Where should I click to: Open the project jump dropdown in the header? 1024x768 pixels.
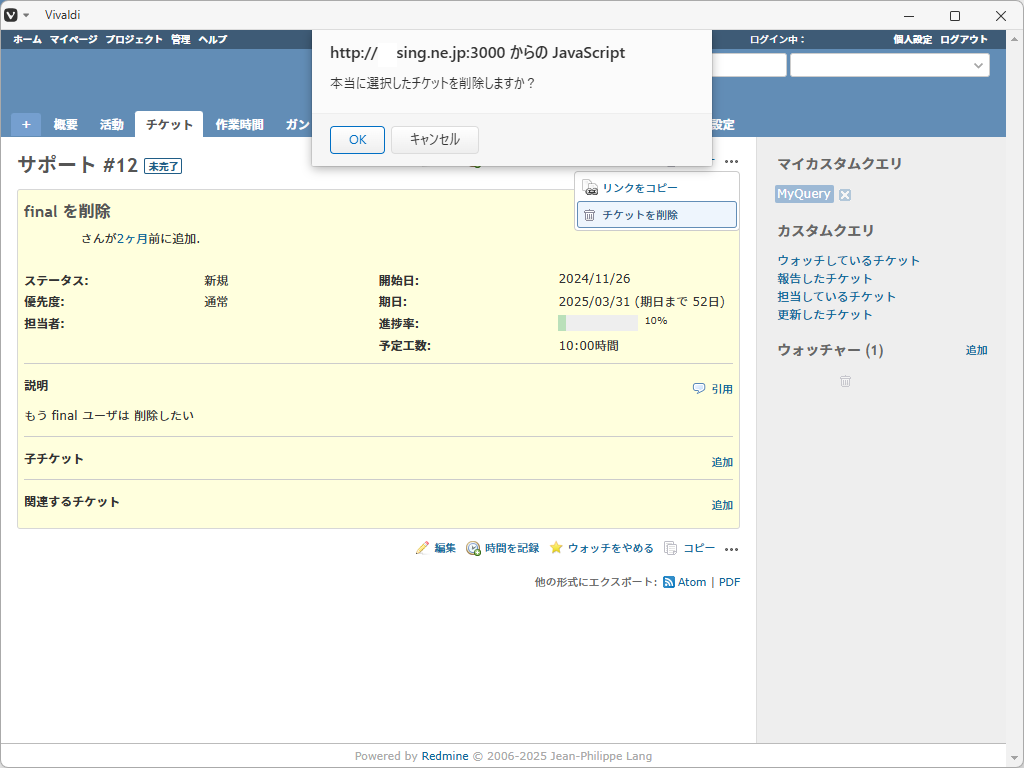(x=889, y=65)
